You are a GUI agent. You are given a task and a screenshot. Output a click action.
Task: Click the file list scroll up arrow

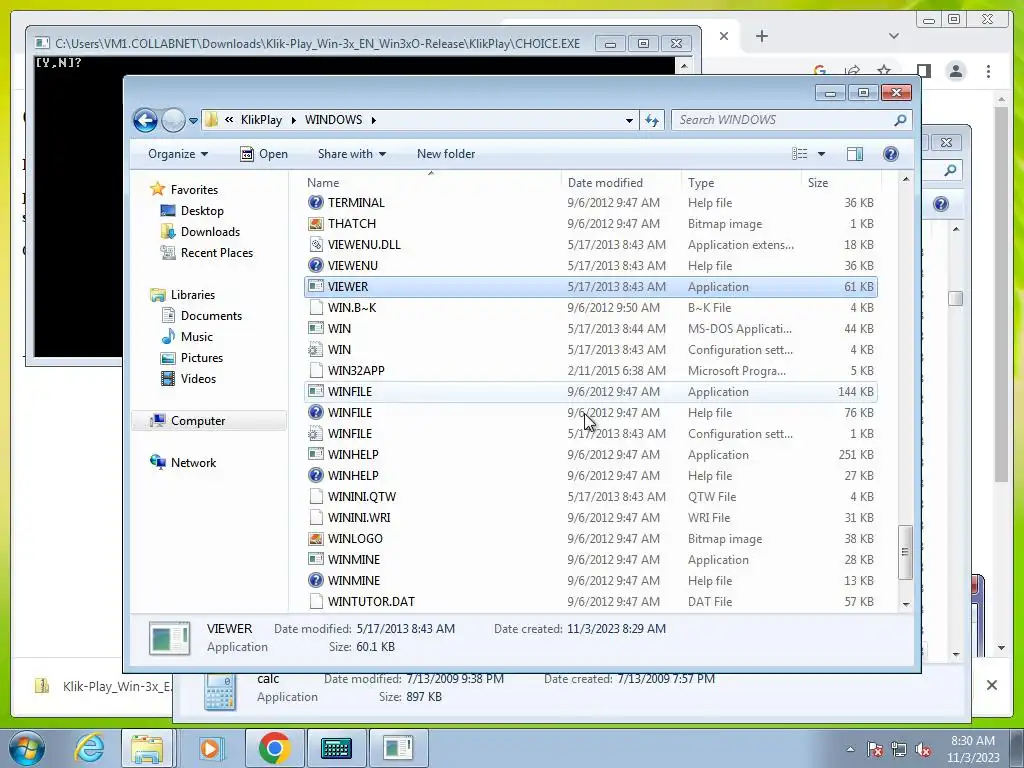(906, 180)
